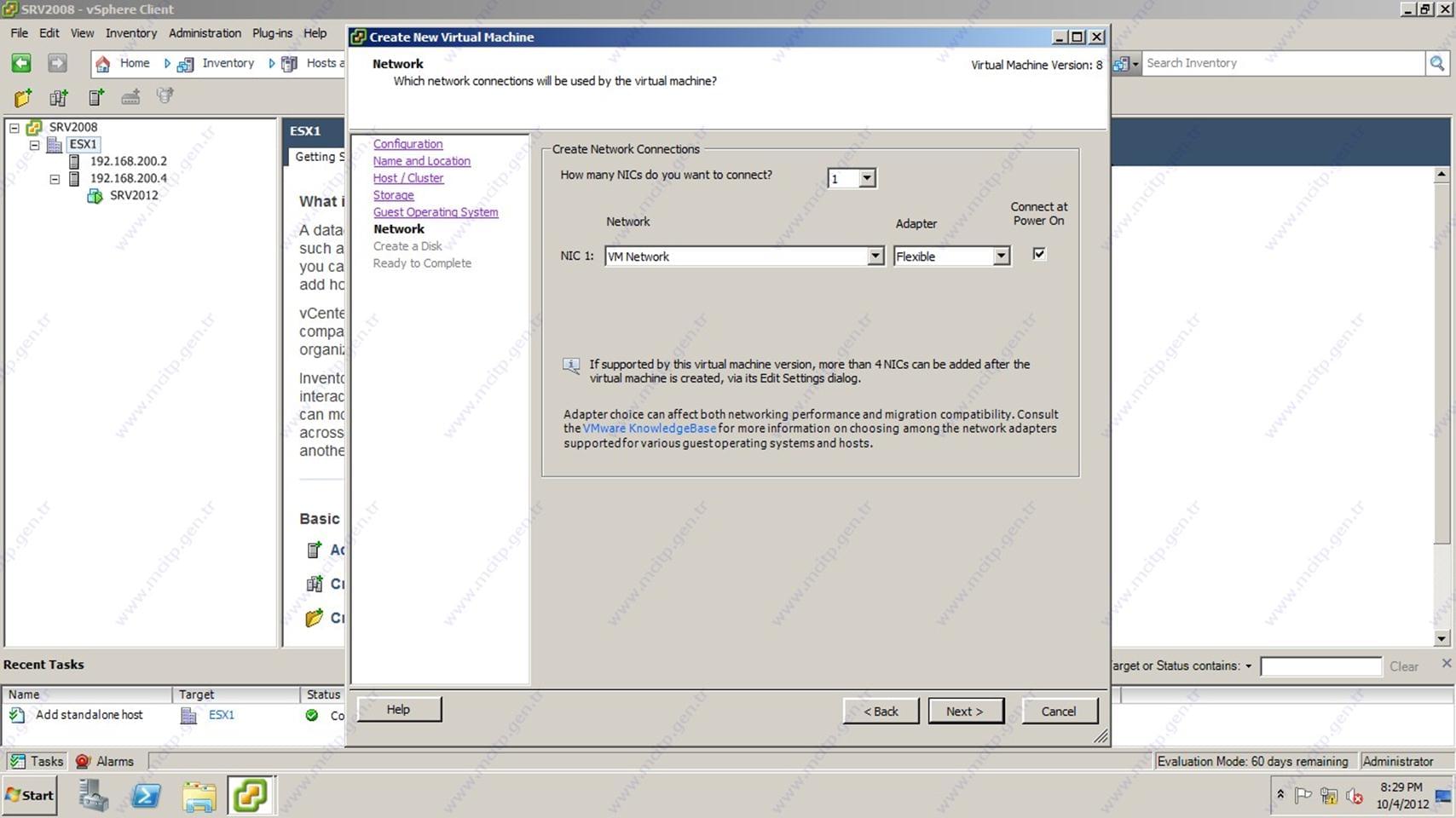
Task: Open the NIC 1 VM Network dropdown
Action: [x=875, y=256]
